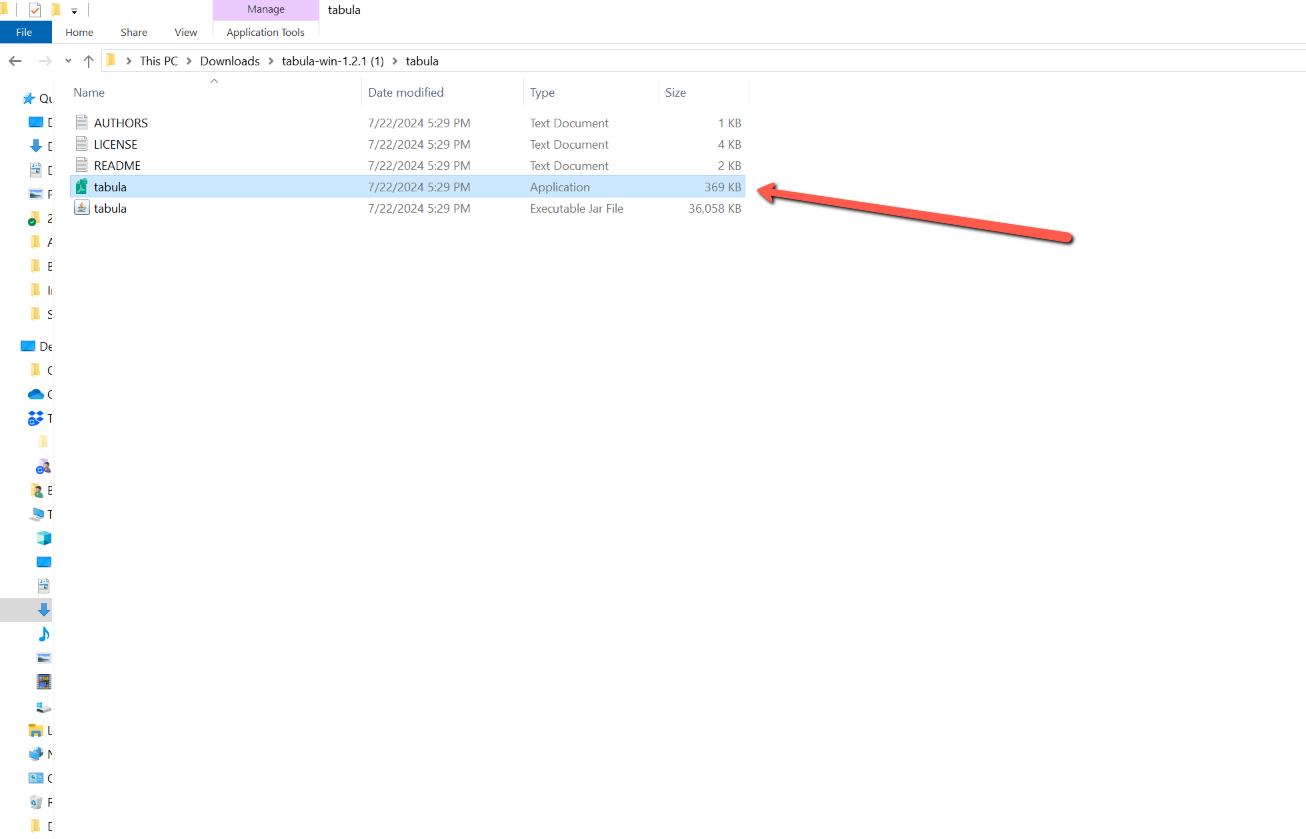The height and width of the screenshot is (839, 1306).
Task: Click the Videos filmstrip icon in sidebar
Action: (x=43, y=682)
